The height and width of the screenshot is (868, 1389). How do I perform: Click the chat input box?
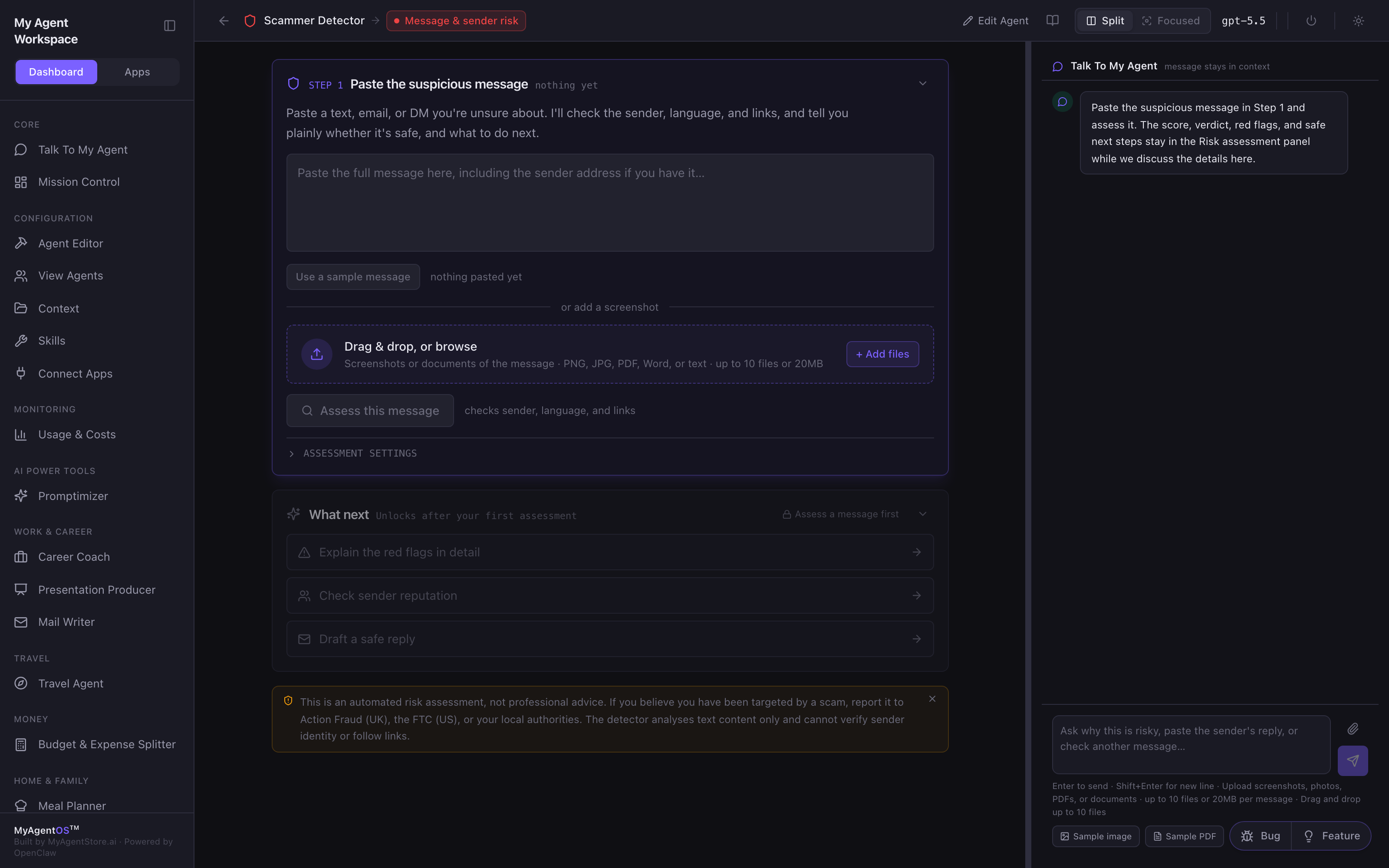[1191, 745]
